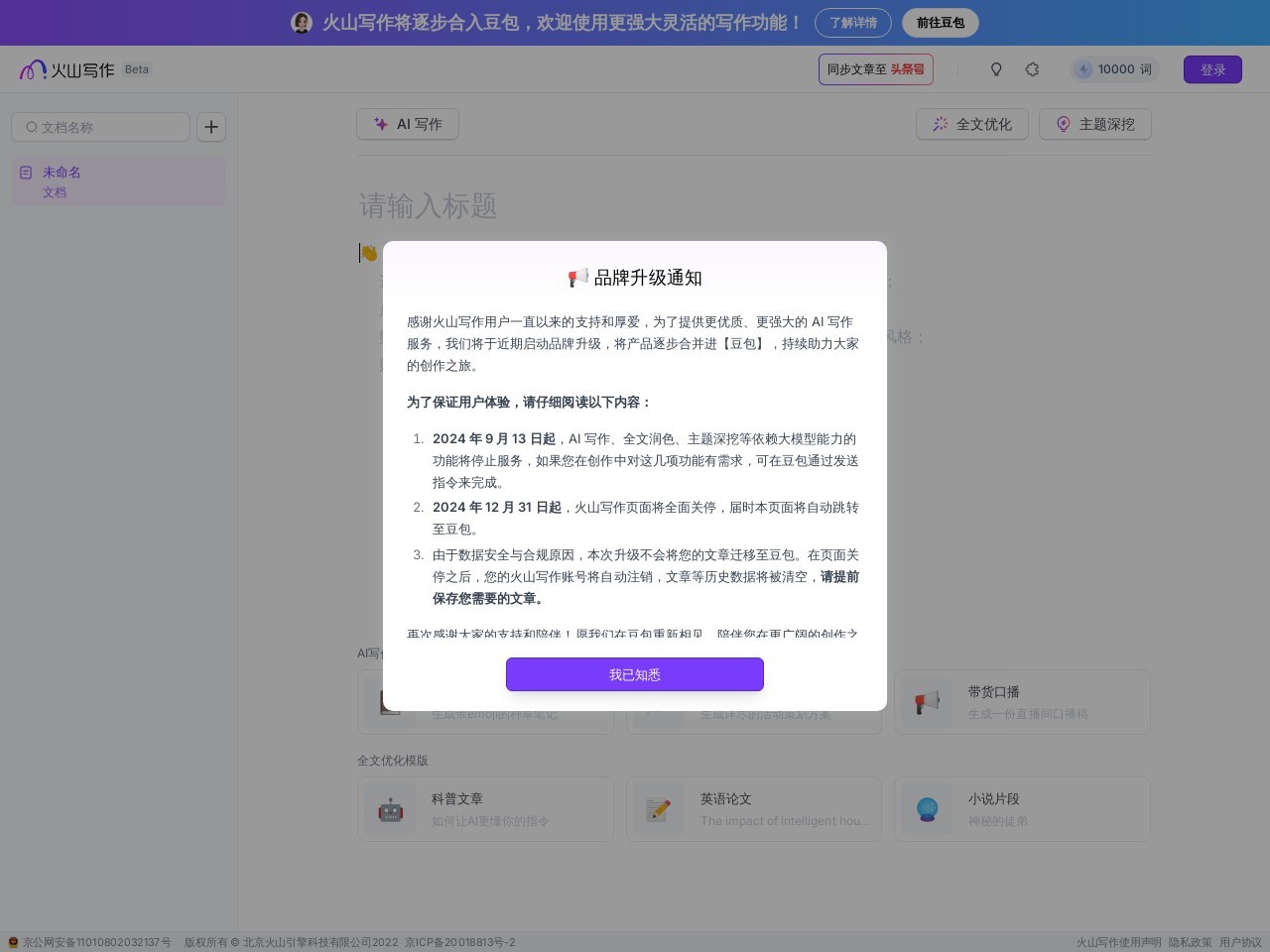This screenshot has width=1270, height=952.
Task: Choose the 带货口播 megaphone template
Action: pyautogui.click(x=1022, y=702)
